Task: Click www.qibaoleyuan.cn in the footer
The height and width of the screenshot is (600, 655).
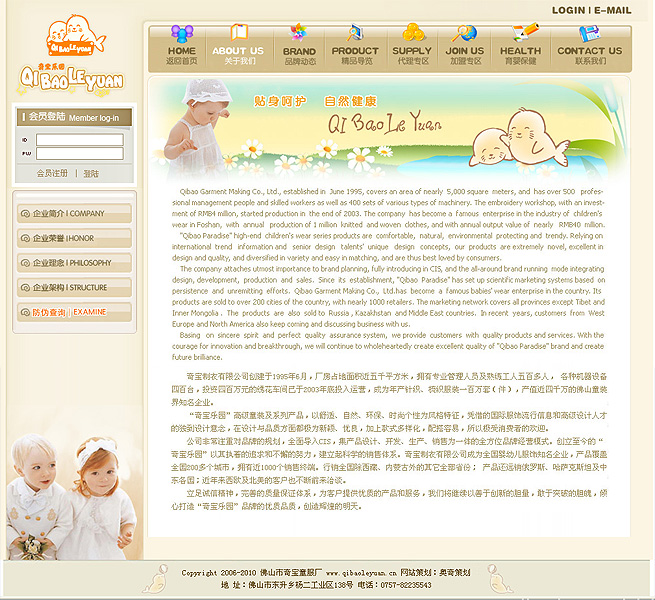Action: click(x=361, y=573)
